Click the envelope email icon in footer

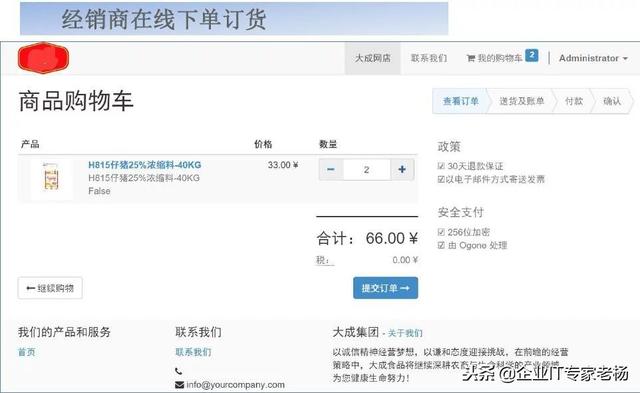(x=179, y=385)
